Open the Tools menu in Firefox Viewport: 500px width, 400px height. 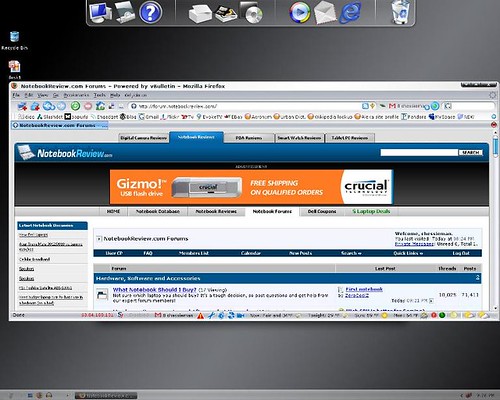coord(99,95)
